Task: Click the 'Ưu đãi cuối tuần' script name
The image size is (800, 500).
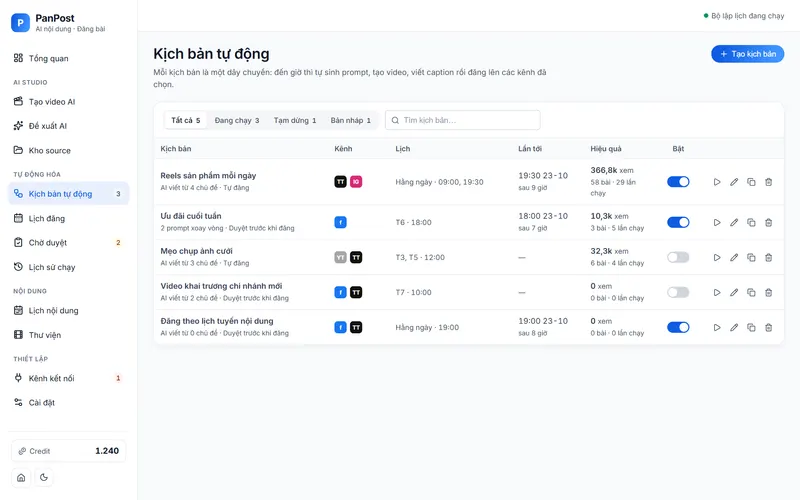Action: point(191,216)
